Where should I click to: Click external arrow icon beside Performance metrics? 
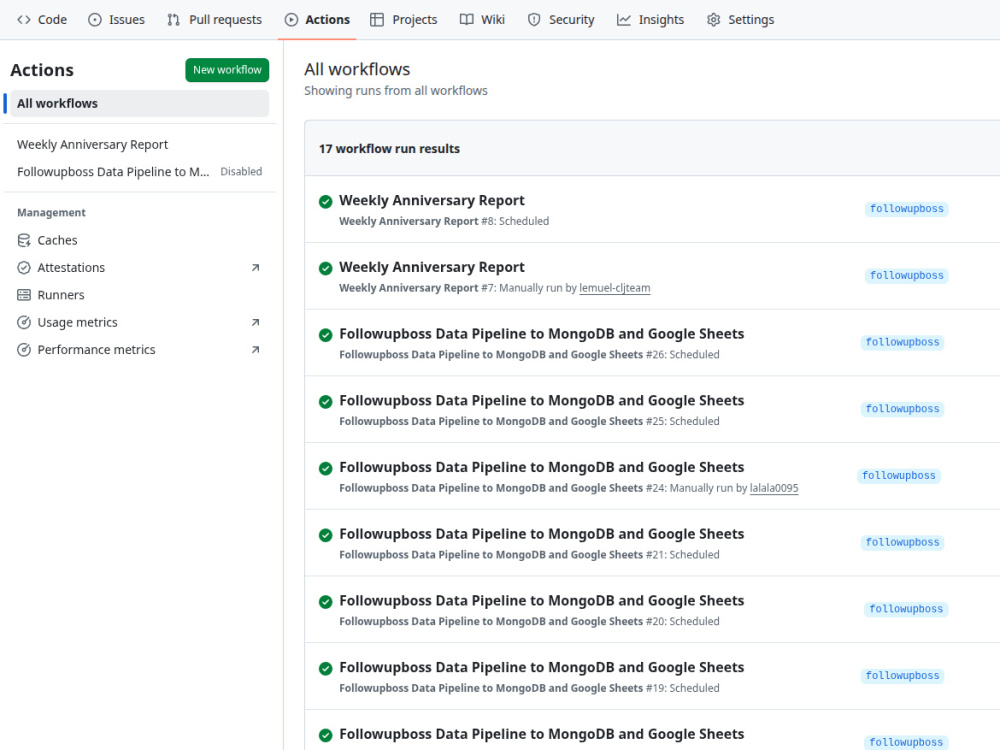255,350
